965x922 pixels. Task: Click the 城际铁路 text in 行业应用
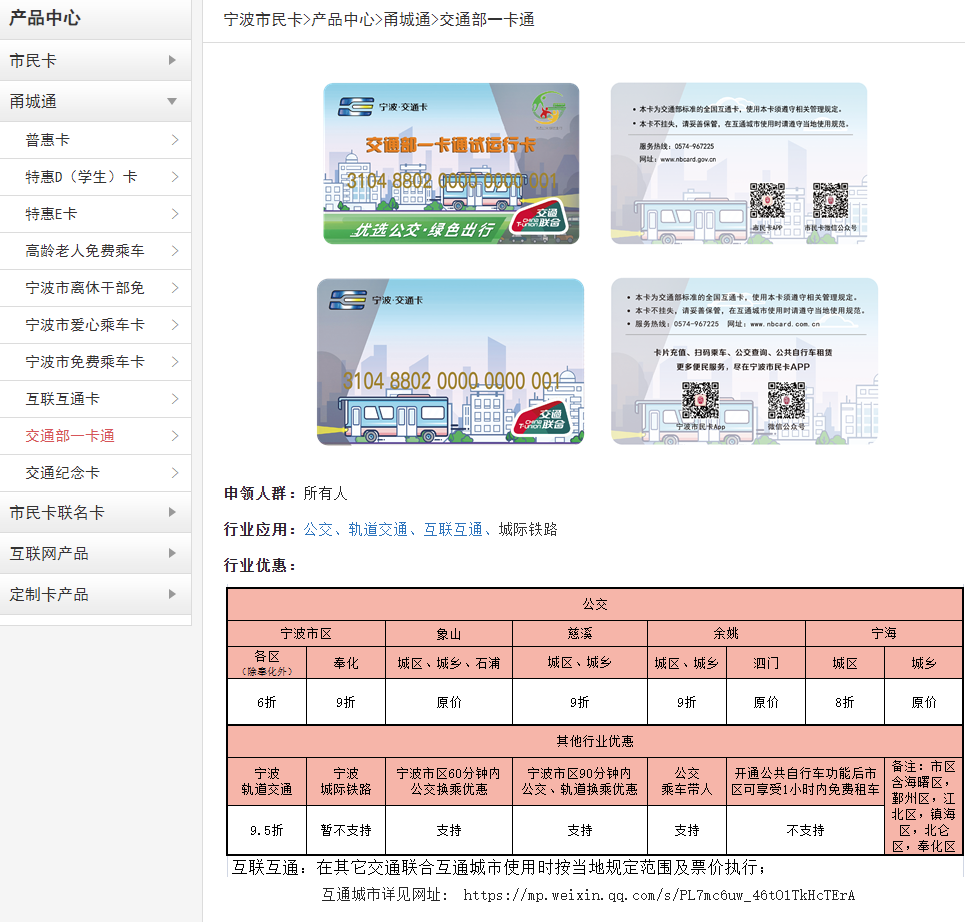(528, 529)
